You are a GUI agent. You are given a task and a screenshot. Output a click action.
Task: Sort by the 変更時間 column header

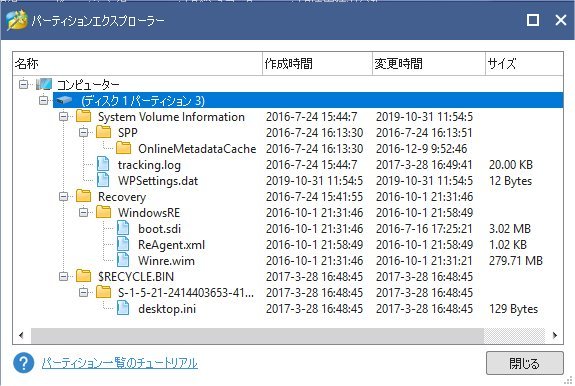[429, 64]
